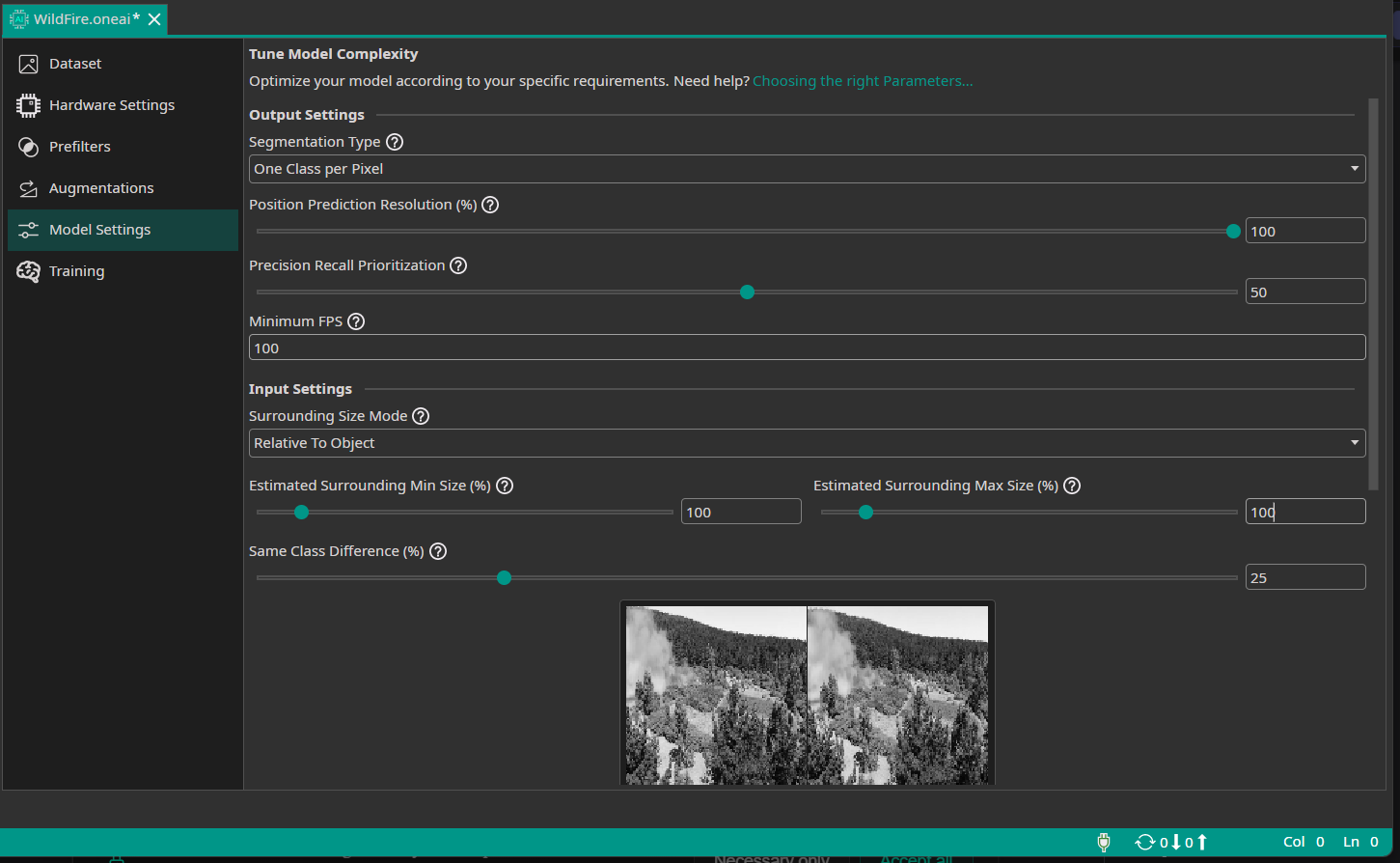This screenshot has width=1400, height=863.
Task: Click the help icon for Same Class Difference
Action: [x=438, y=551]
